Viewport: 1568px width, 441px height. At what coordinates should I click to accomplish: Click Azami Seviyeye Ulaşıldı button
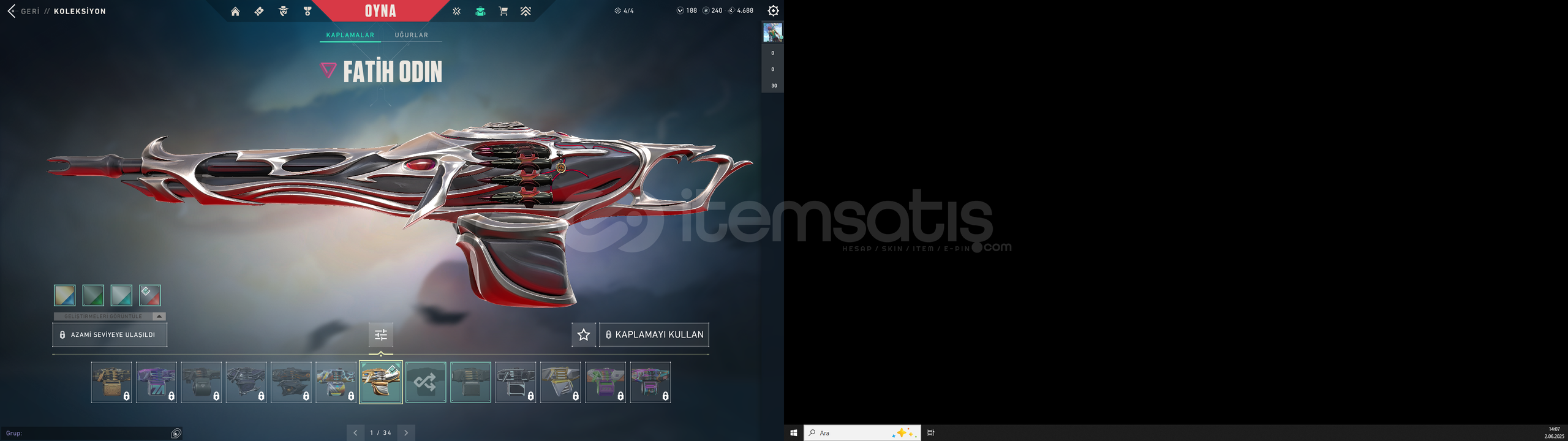point(110,335)
